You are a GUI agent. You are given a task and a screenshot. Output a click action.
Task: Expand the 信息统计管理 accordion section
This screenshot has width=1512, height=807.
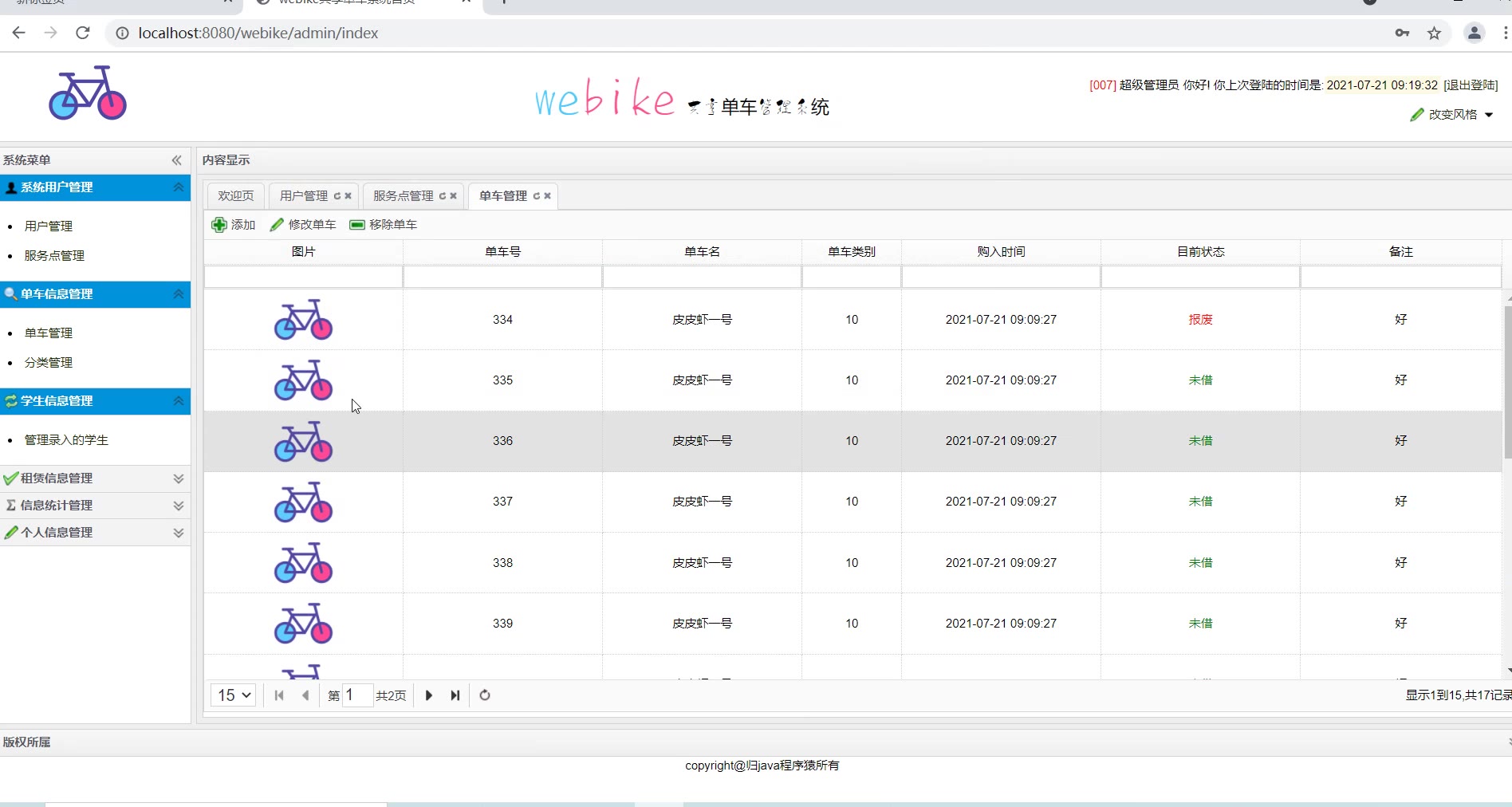(x=179, y=506)
